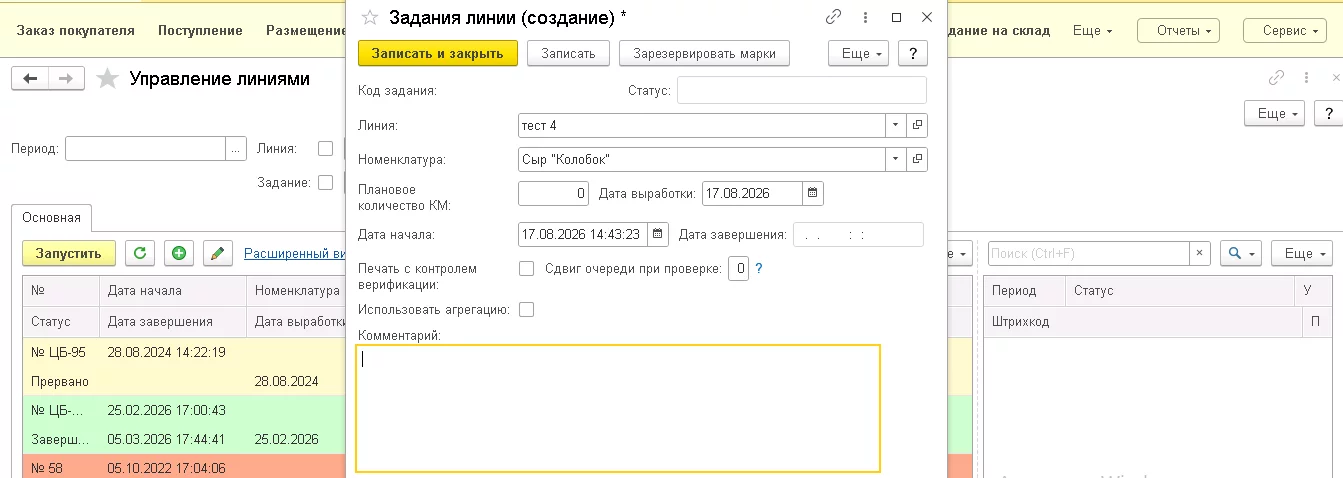This screenshot has height=478, width=1343.
Task: Favorite the Управление линиями page star
Action: pyautogui.click(x=107, y=79)
